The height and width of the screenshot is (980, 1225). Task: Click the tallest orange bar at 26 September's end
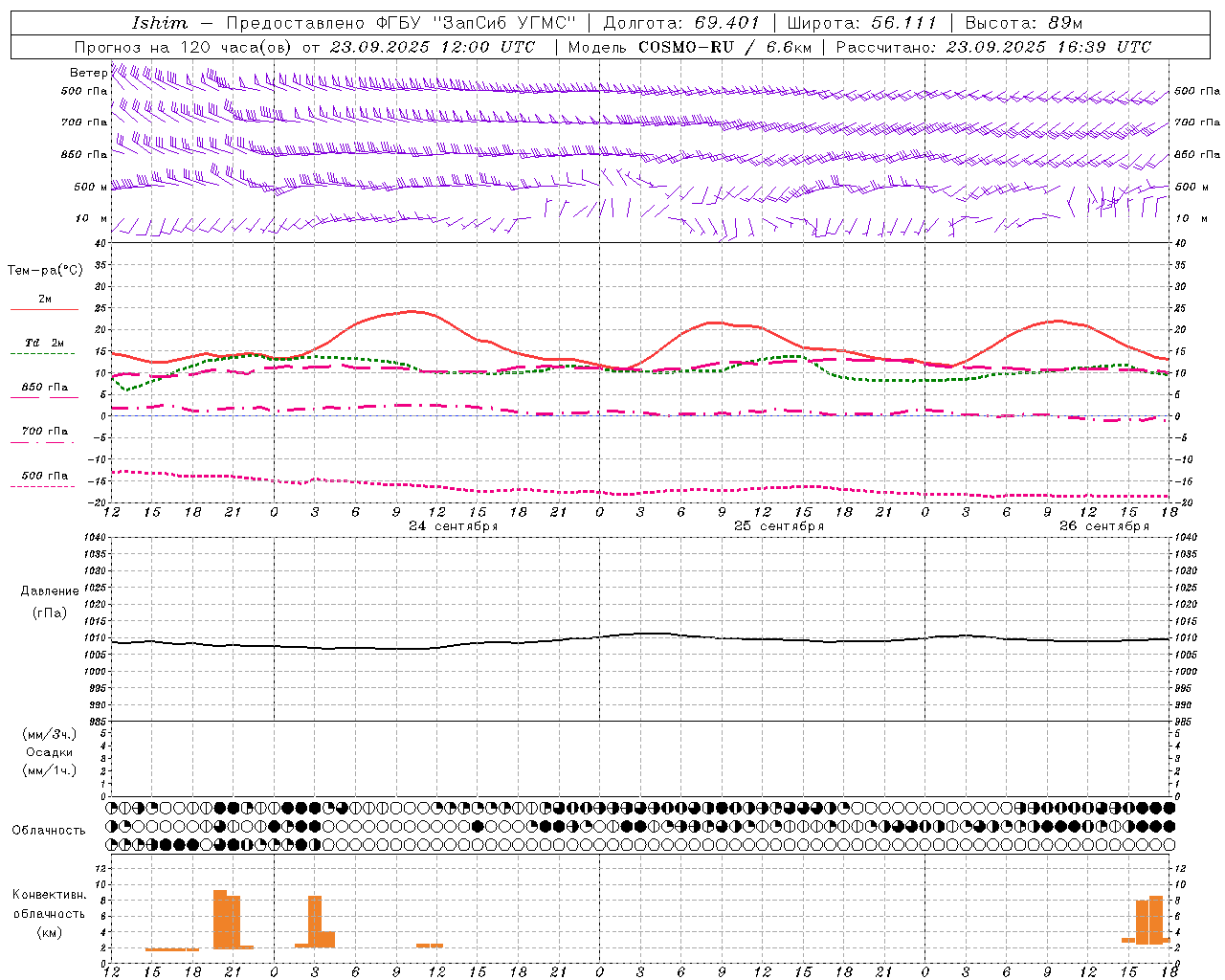(1156, 920)
